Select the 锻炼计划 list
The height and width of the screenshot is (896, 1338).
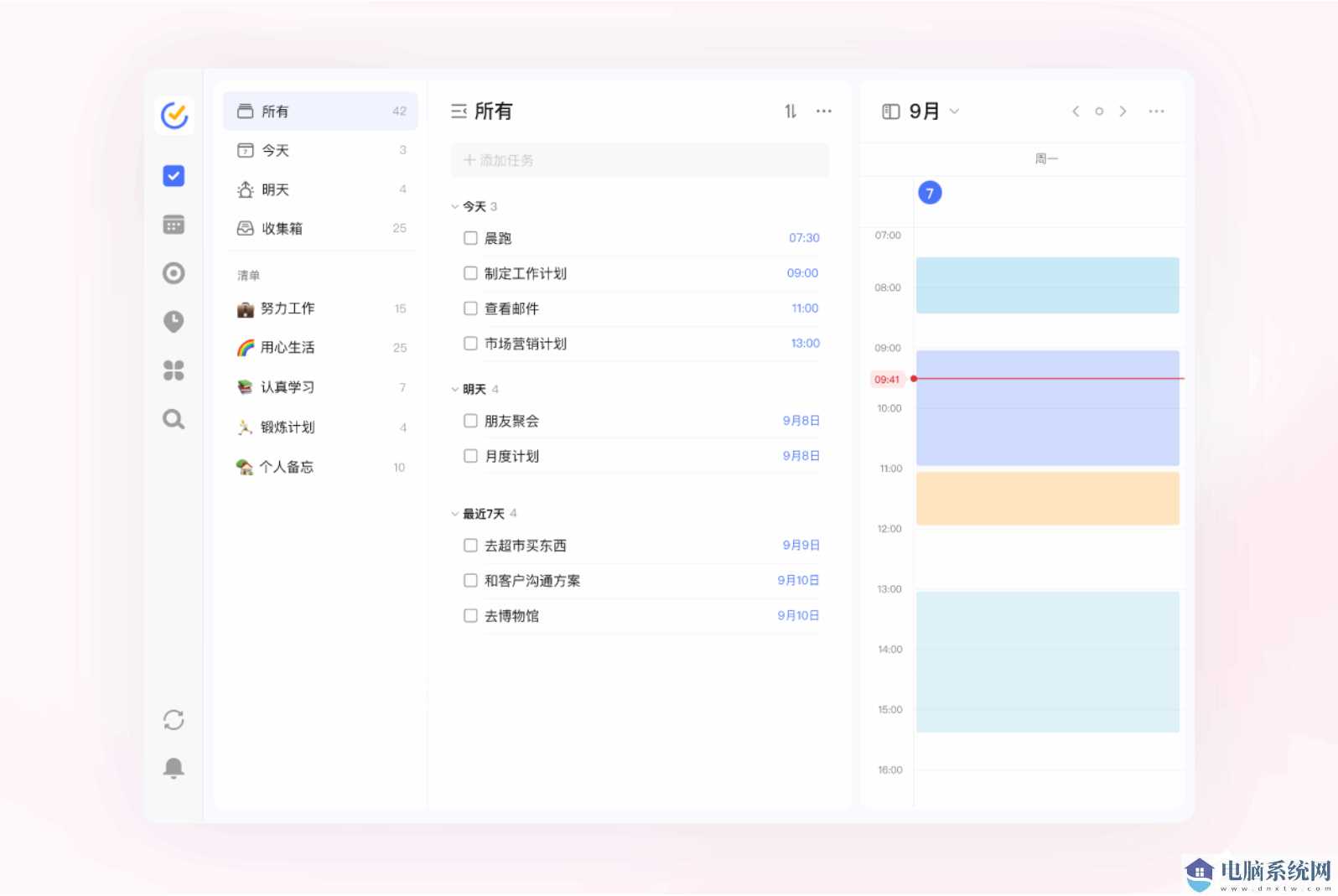tap(320, 427)
